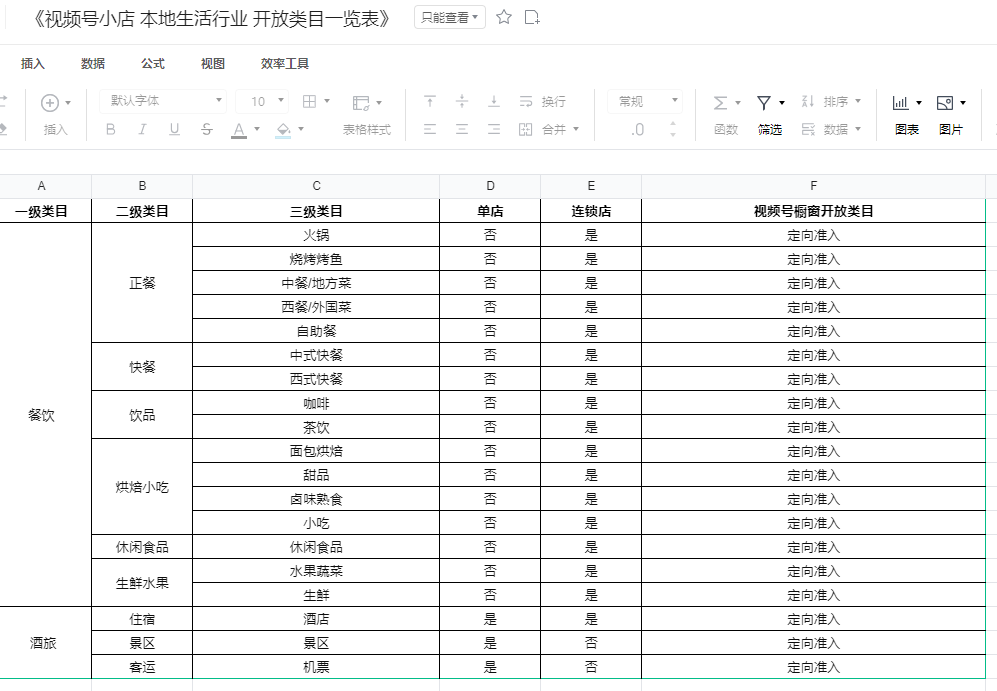Align cell content to bottom
This screenshot has height=691, width=997.
(x=494, y=101)
